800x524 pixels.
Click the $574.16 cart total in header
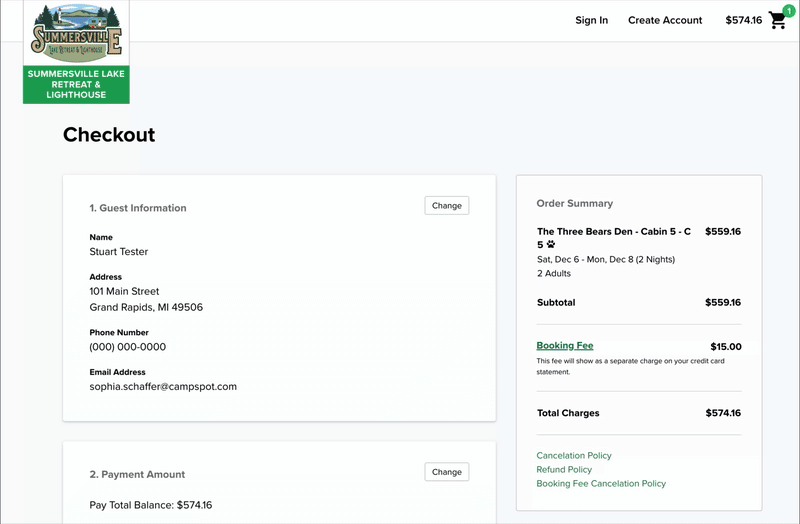[x=743, y=20]
